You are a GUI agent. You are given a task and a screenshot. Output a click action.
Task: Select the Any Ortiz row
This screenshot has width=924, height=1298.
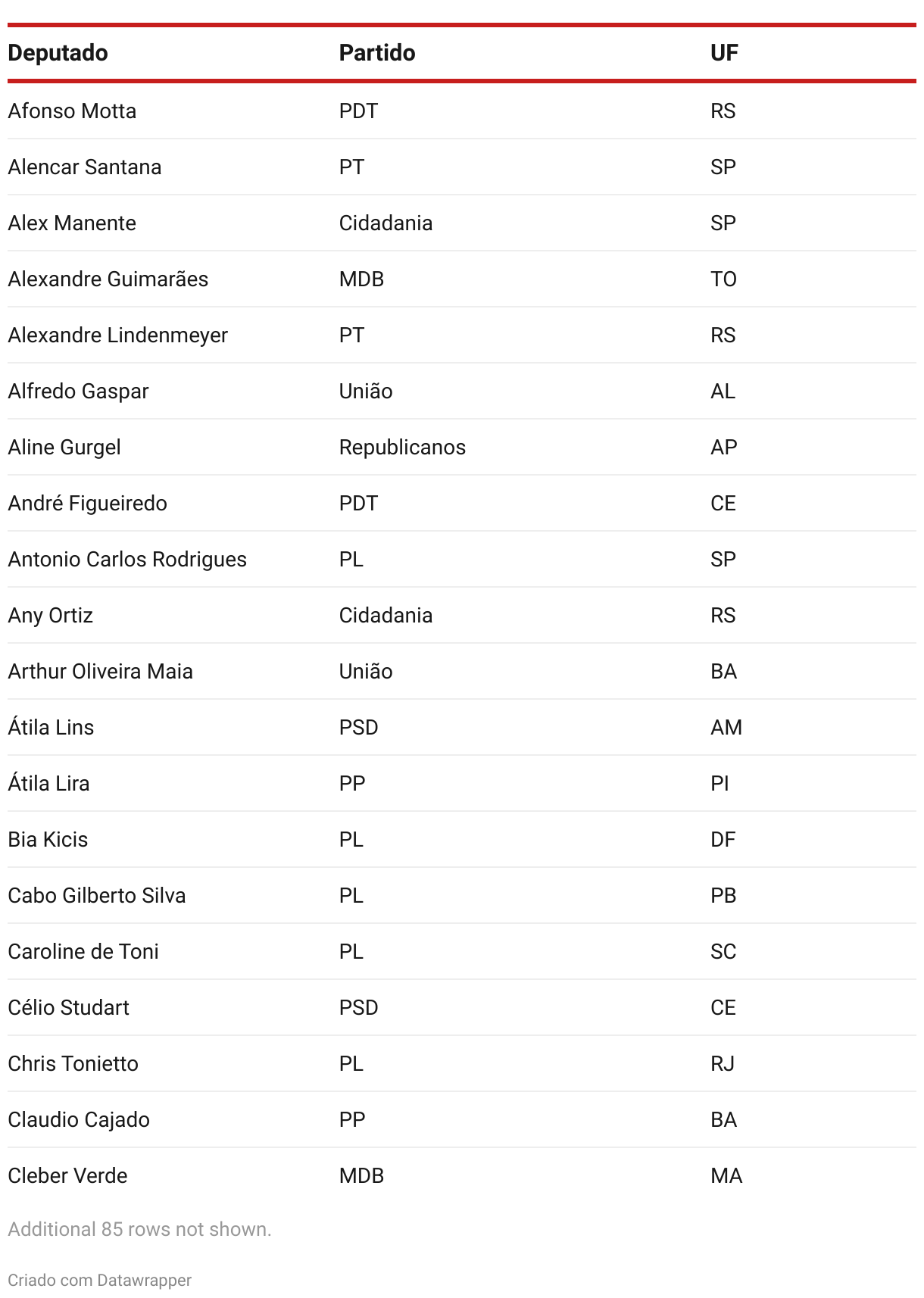(x=462, y=615)
